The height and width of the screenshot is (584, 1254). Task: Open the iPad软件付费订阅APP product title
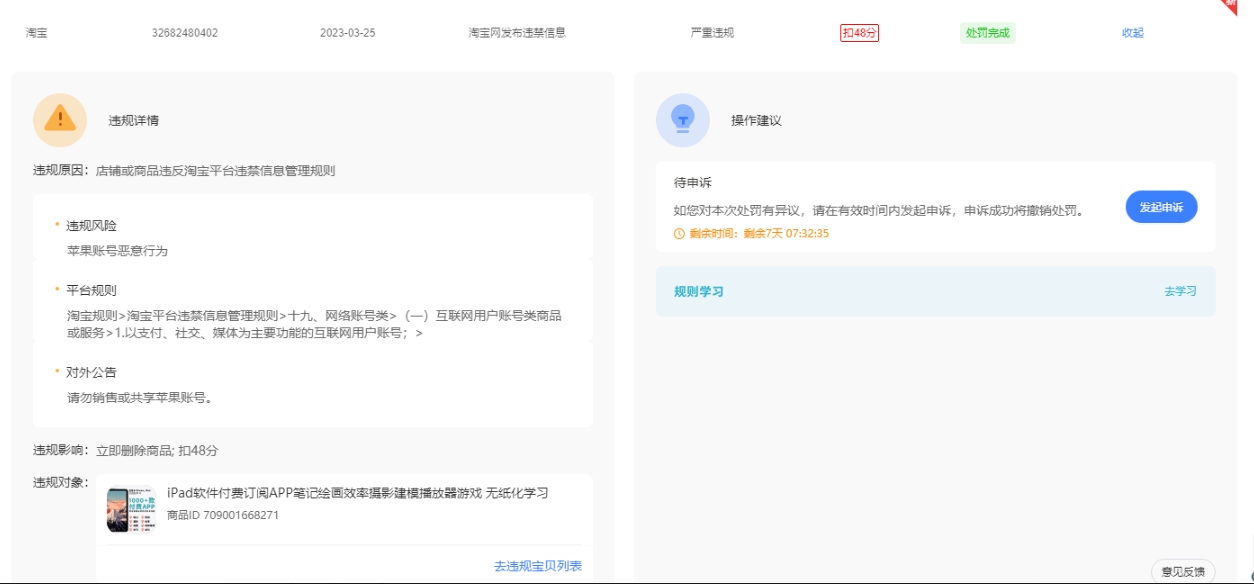point(357,493)
